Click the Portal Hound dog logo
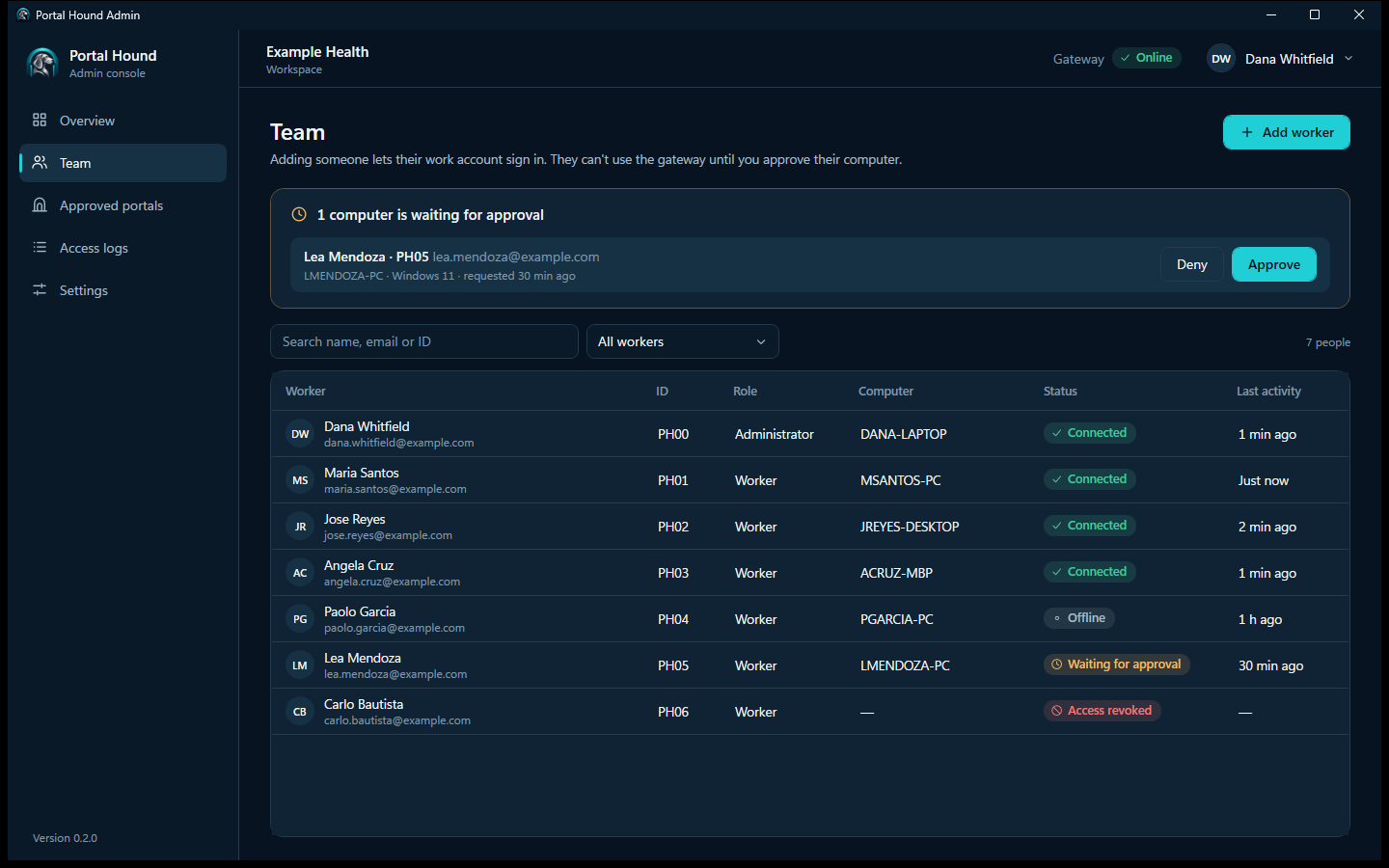The width and height of the screenshot is (1389, 868). click(x=41, y=64)
